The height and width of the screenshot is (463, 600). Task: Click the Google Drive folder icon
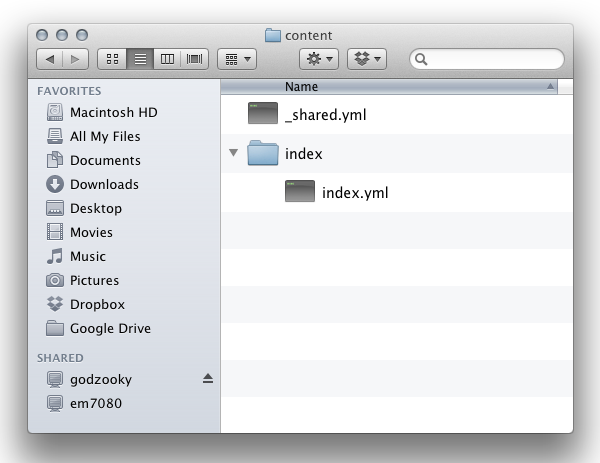(55, 328)
